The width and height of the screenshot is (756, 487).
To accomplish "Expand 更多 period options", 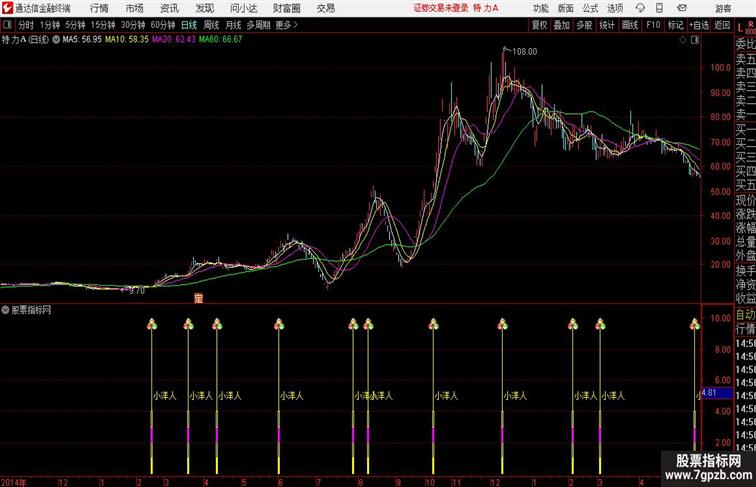I will [x=286, y=25].
